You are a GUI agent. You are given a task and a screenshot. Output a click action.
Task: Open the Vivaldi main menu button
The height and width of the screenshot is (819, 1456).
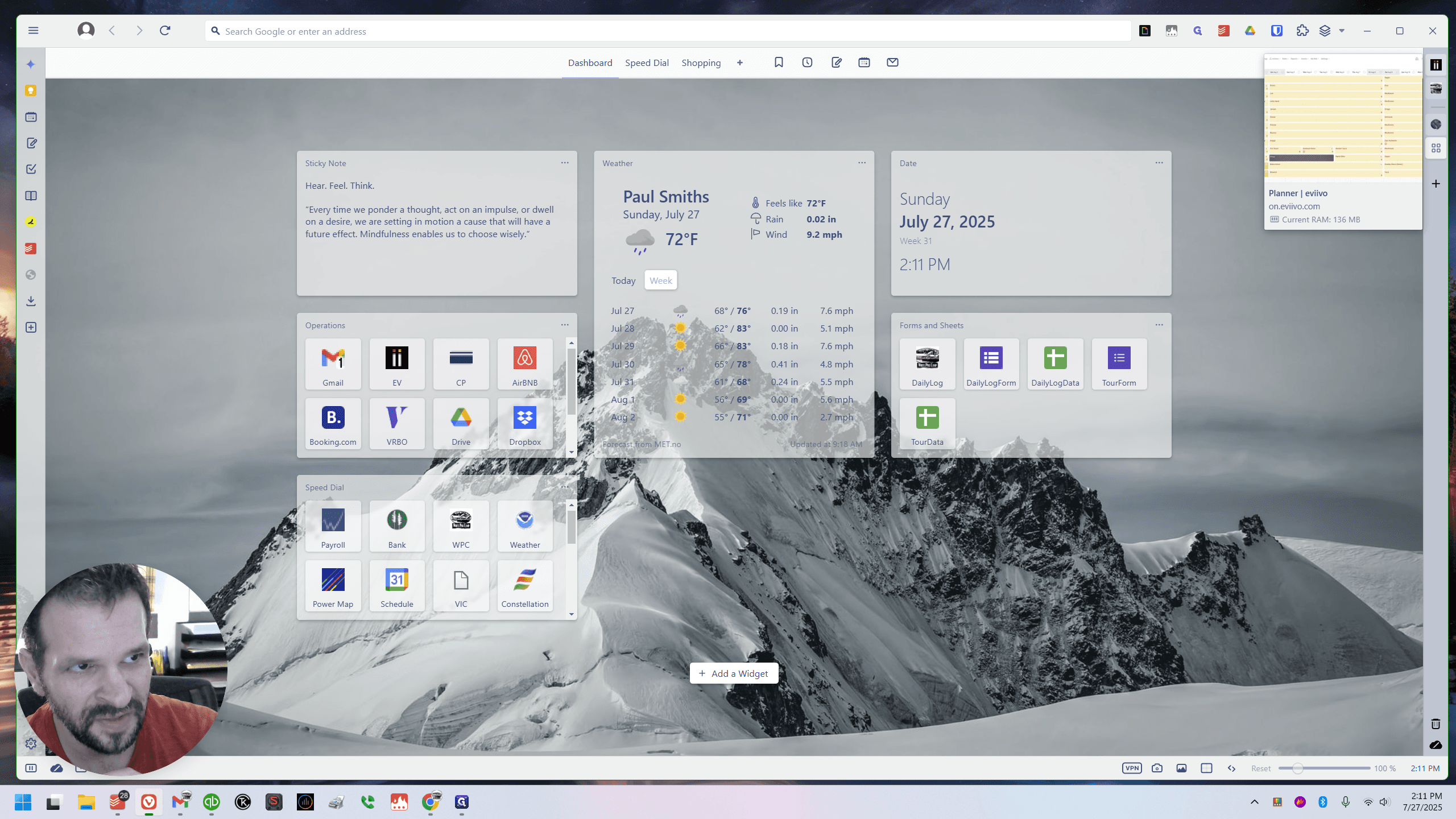pos(33,31)
